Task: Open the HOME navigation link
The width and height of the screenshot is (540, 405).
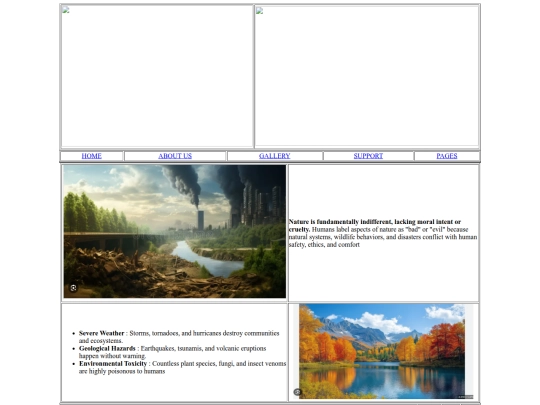Action: point(92,156)
